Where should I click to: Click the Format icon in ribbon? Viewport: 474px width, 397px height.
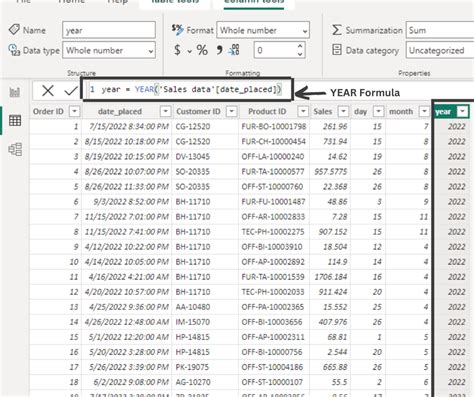pos(178,29)
